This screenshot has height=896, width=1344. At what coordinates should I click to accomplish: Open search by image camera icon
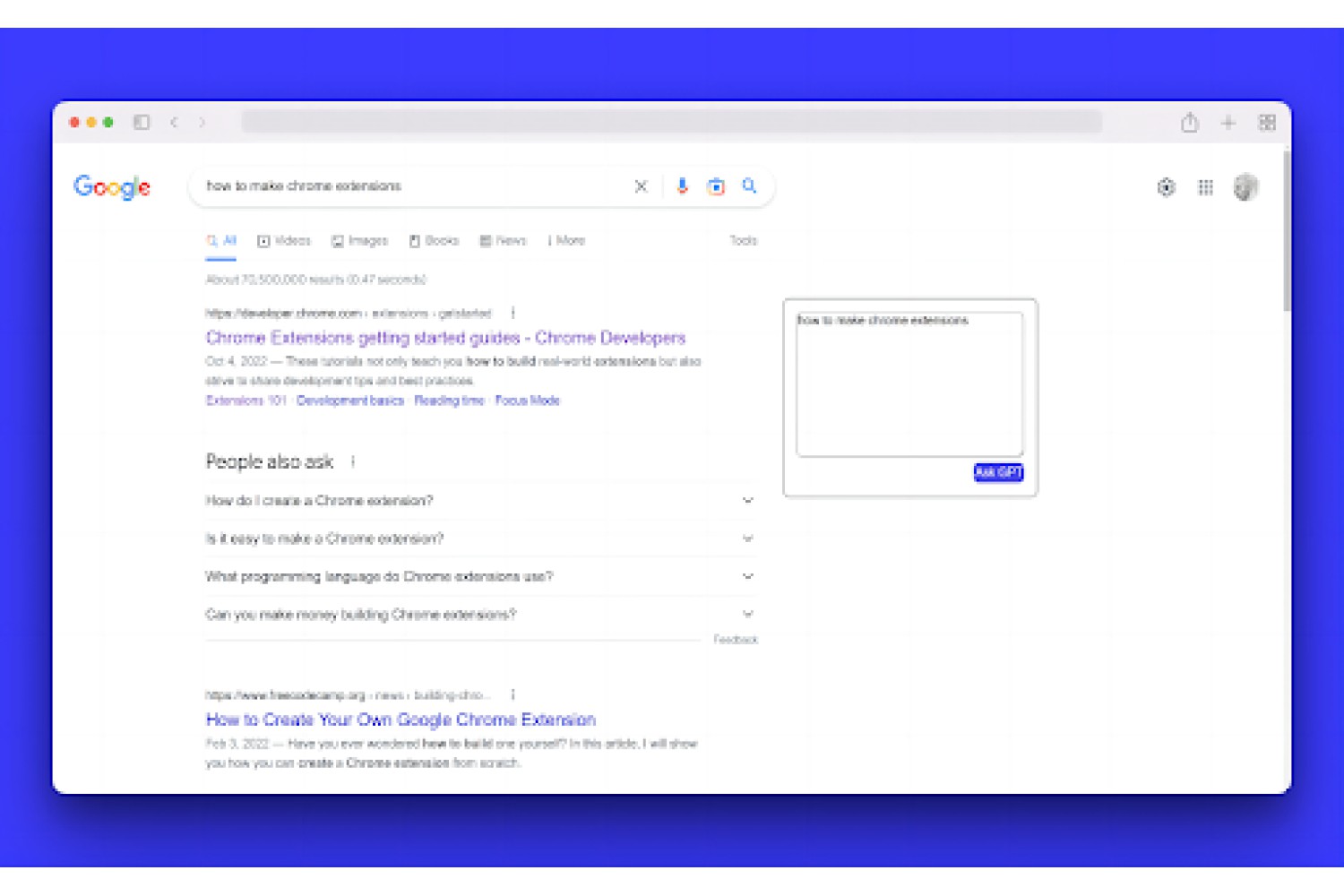[x=715, y=186]
